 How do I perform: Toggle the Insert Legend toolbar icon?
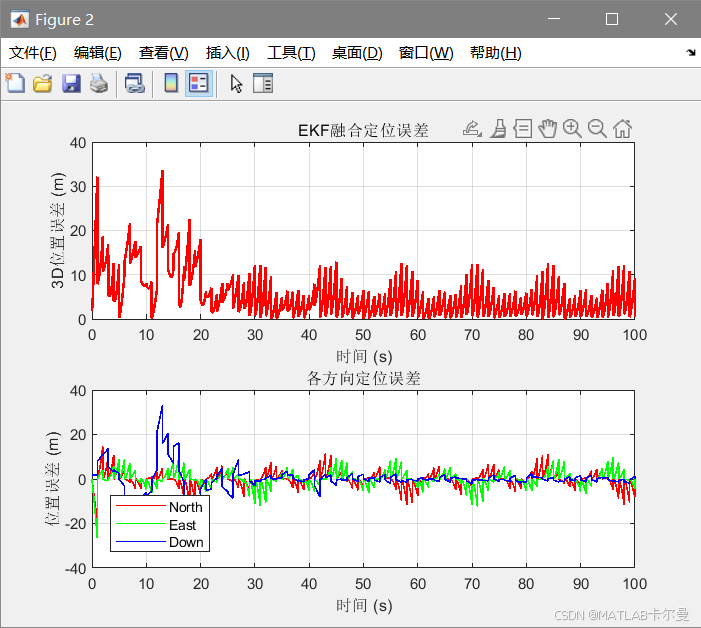pyautogui.click(x=199, y=84)
